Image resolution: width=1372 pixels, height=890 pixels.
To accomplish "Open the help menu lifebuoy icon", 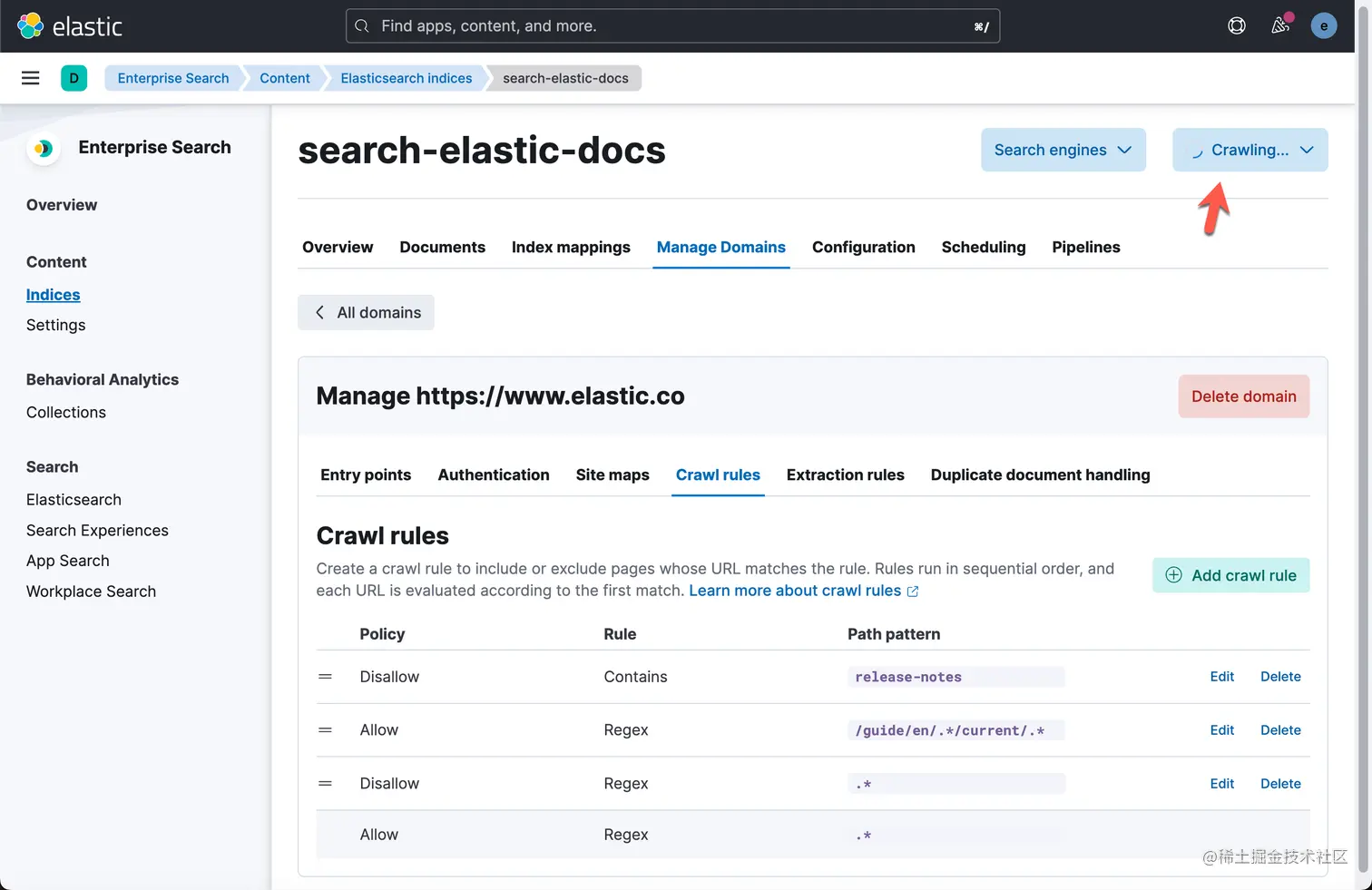I will pos(1237,26).
